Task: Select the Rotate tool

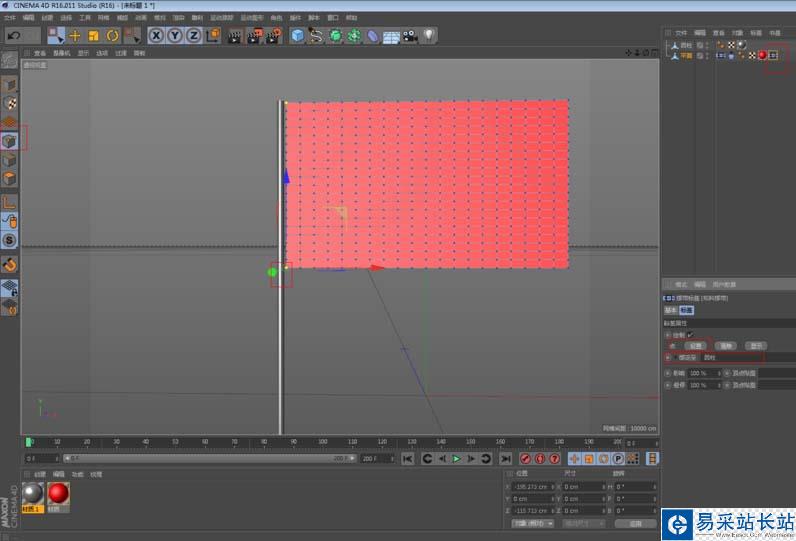Action: pyautogui.click(x=111, y=35)
